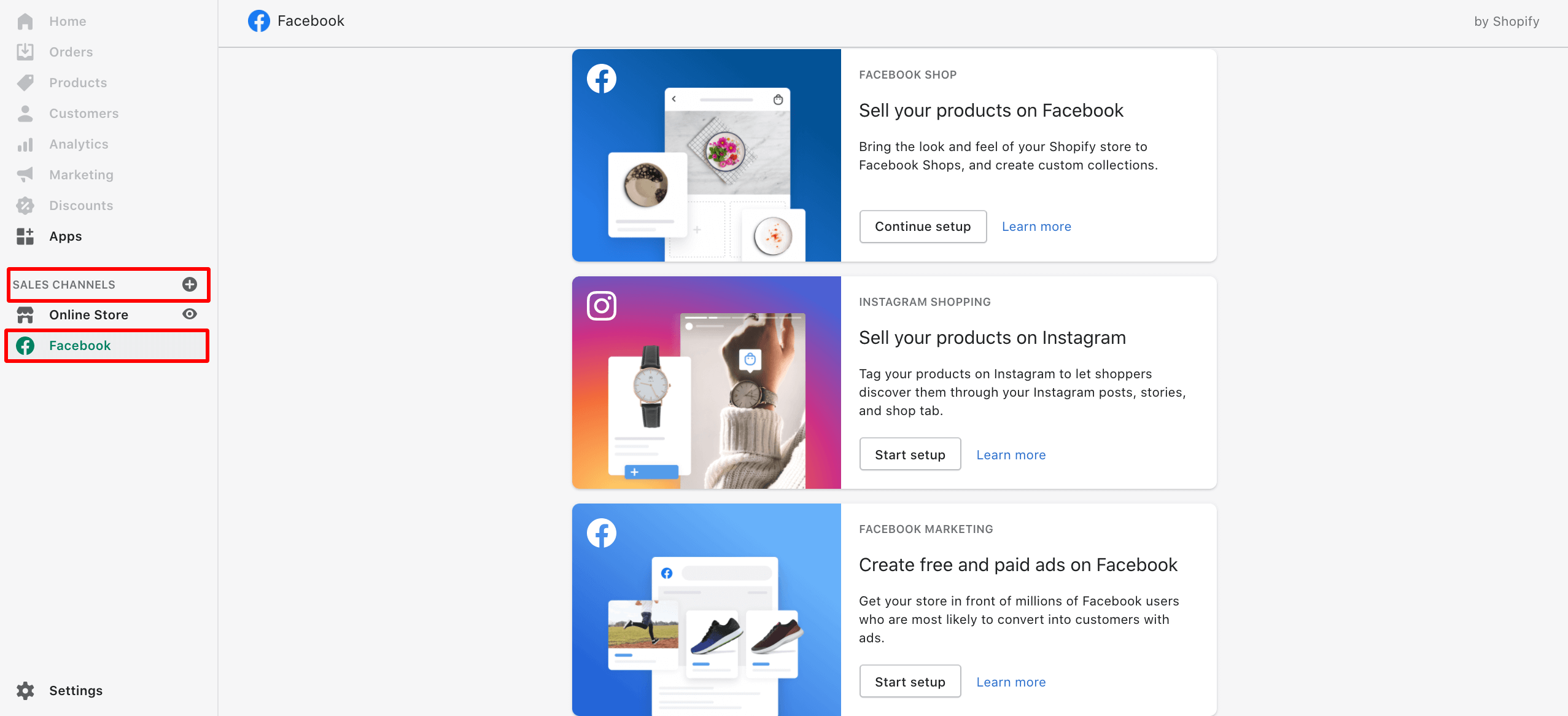Click the Orders inbox icon

(25, 52)
